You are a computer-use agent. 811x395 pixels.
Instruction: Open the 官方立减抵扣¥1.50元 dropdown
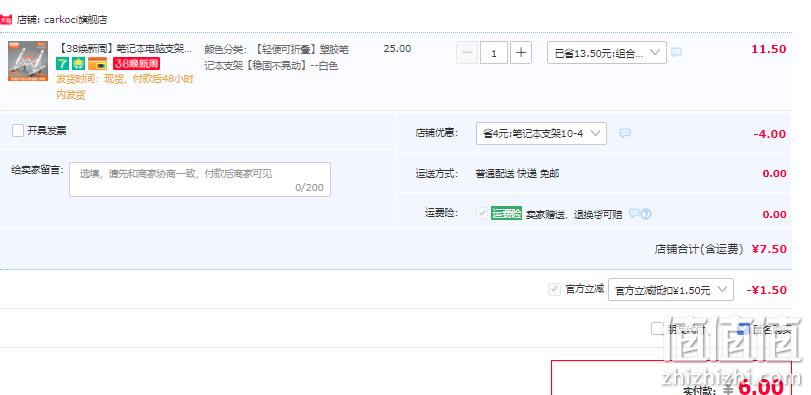click(x=671, y=290)
